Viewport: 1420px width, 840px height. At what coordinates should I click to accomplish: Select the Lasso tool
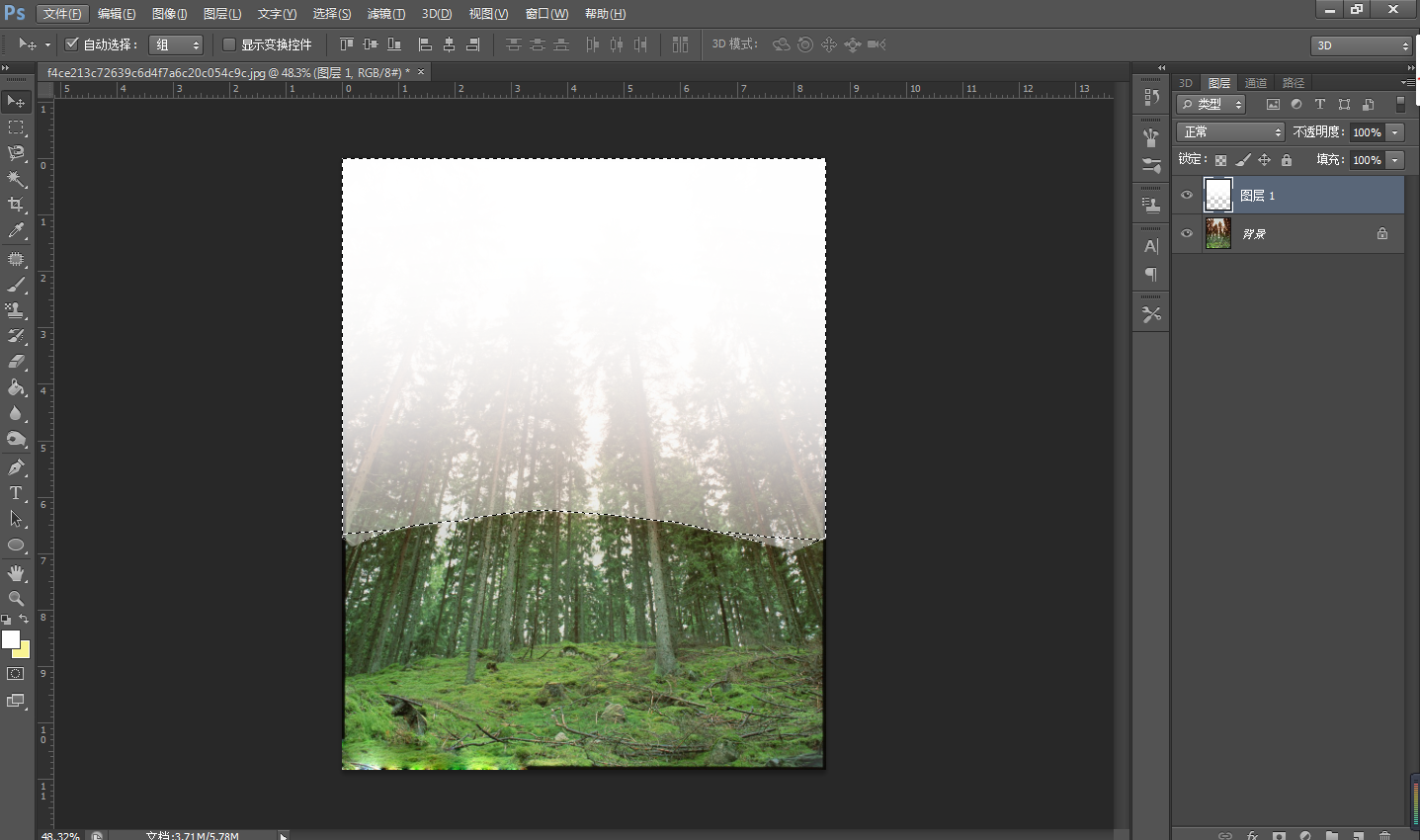click(16, 153)
